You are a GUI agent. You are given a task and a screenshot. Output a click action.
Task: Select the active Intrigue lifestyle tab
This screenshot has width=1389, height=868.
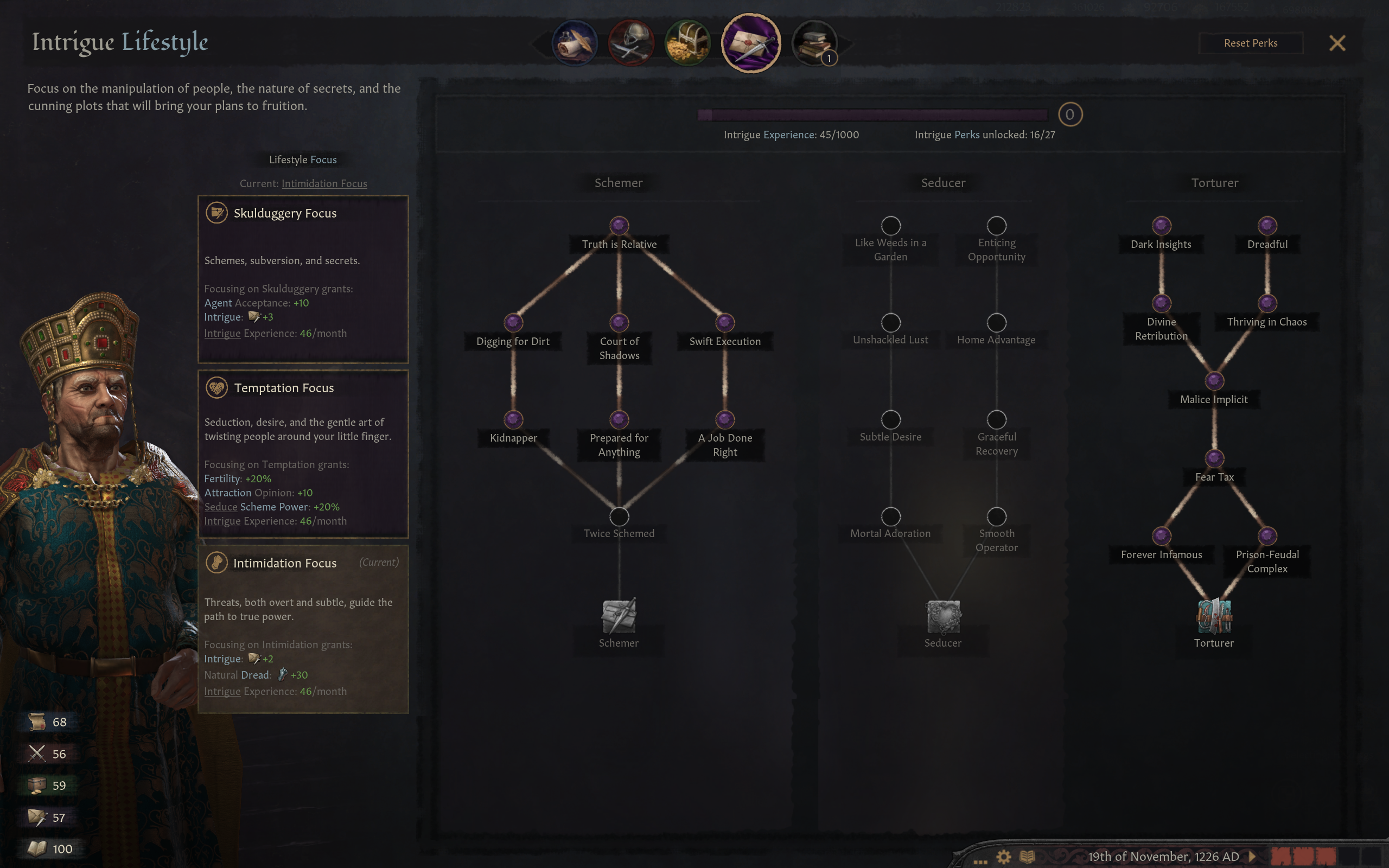[751, 43]
